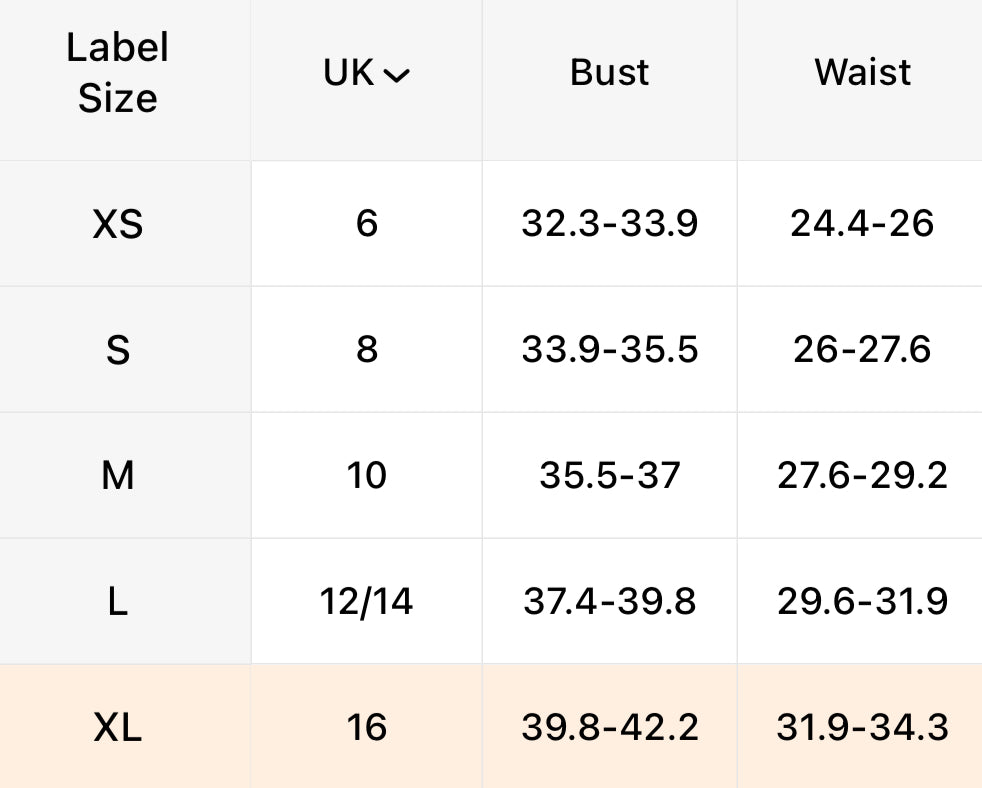982x788 pixels.
Task: Click UK size 16 cell
Action: (367, 727)
